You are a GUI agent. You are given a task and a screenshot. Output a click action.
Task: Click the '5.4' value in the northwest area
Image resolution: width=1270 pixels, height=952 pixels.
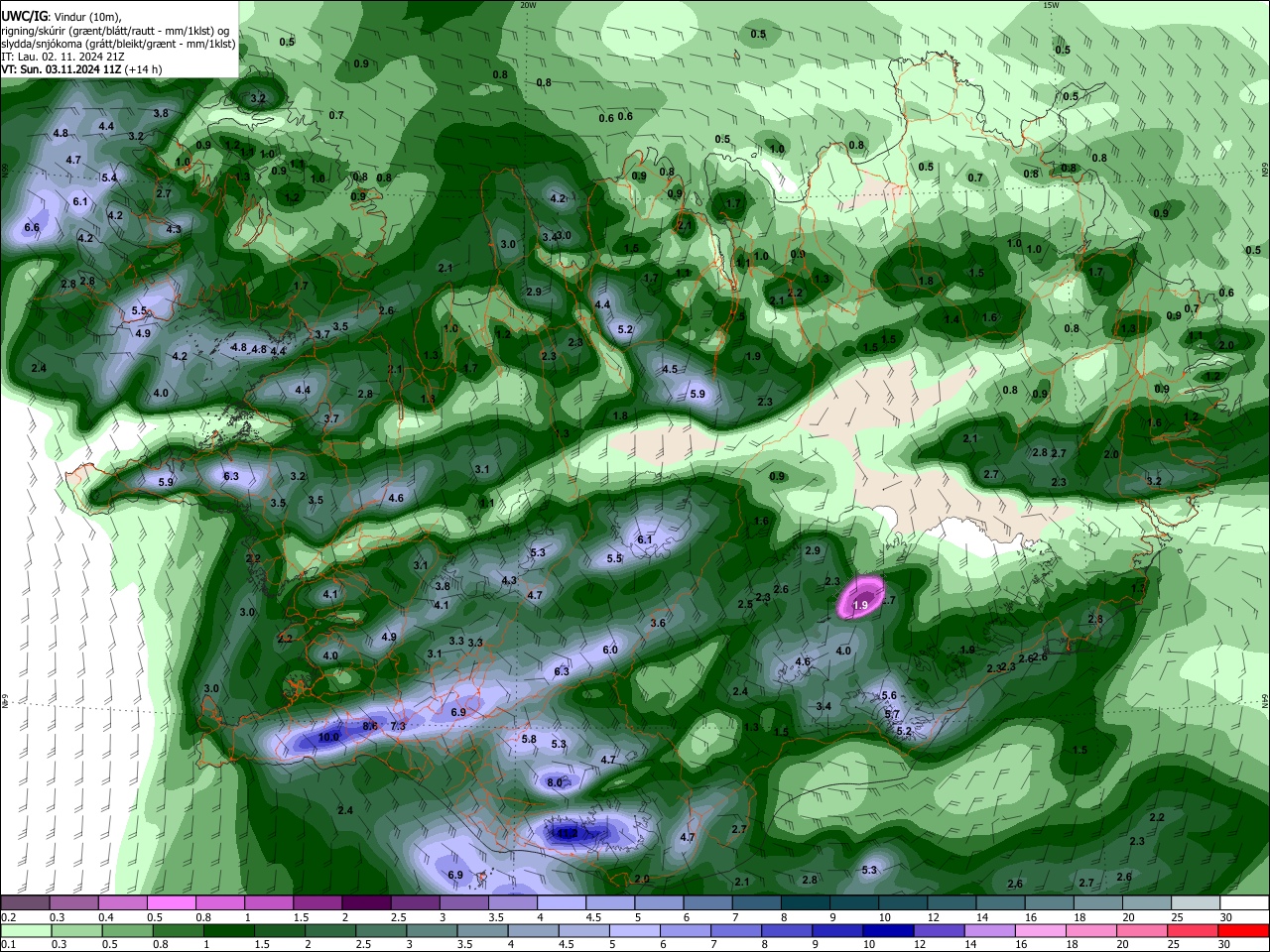click(x=109, y=178)
